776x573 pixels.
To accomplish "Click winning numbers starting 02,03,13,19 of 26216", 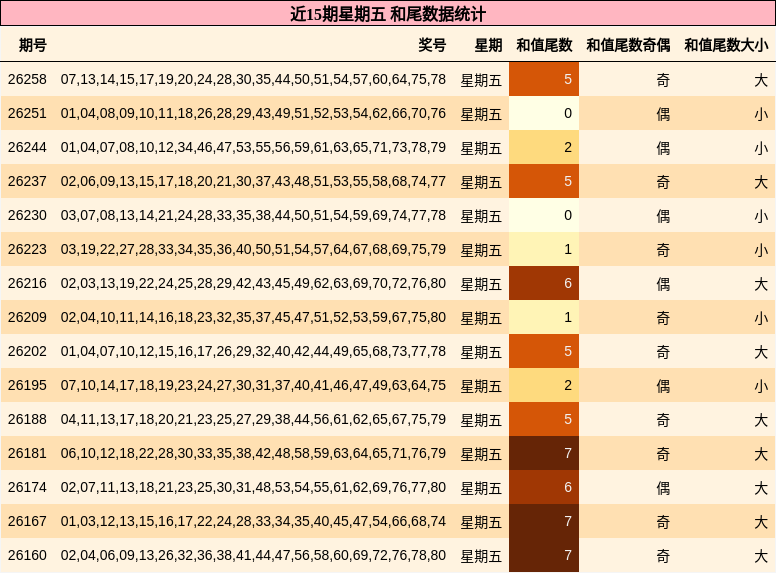I will [253, 283].
